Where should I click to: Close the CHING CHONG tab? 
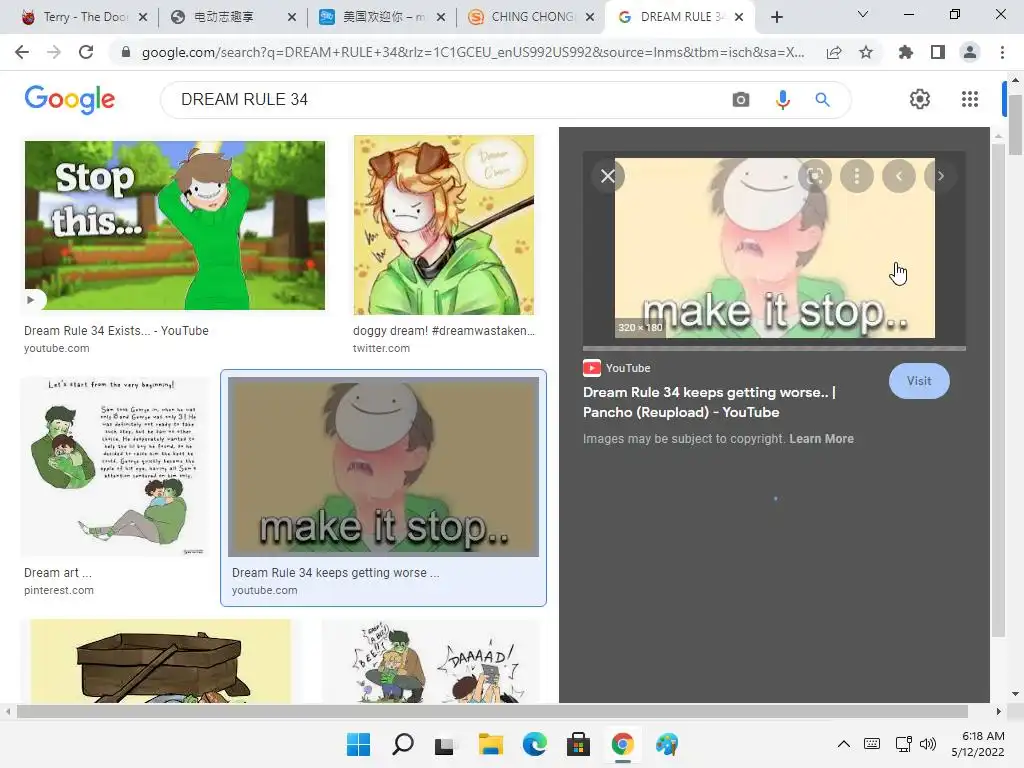[x=590, y=17]
